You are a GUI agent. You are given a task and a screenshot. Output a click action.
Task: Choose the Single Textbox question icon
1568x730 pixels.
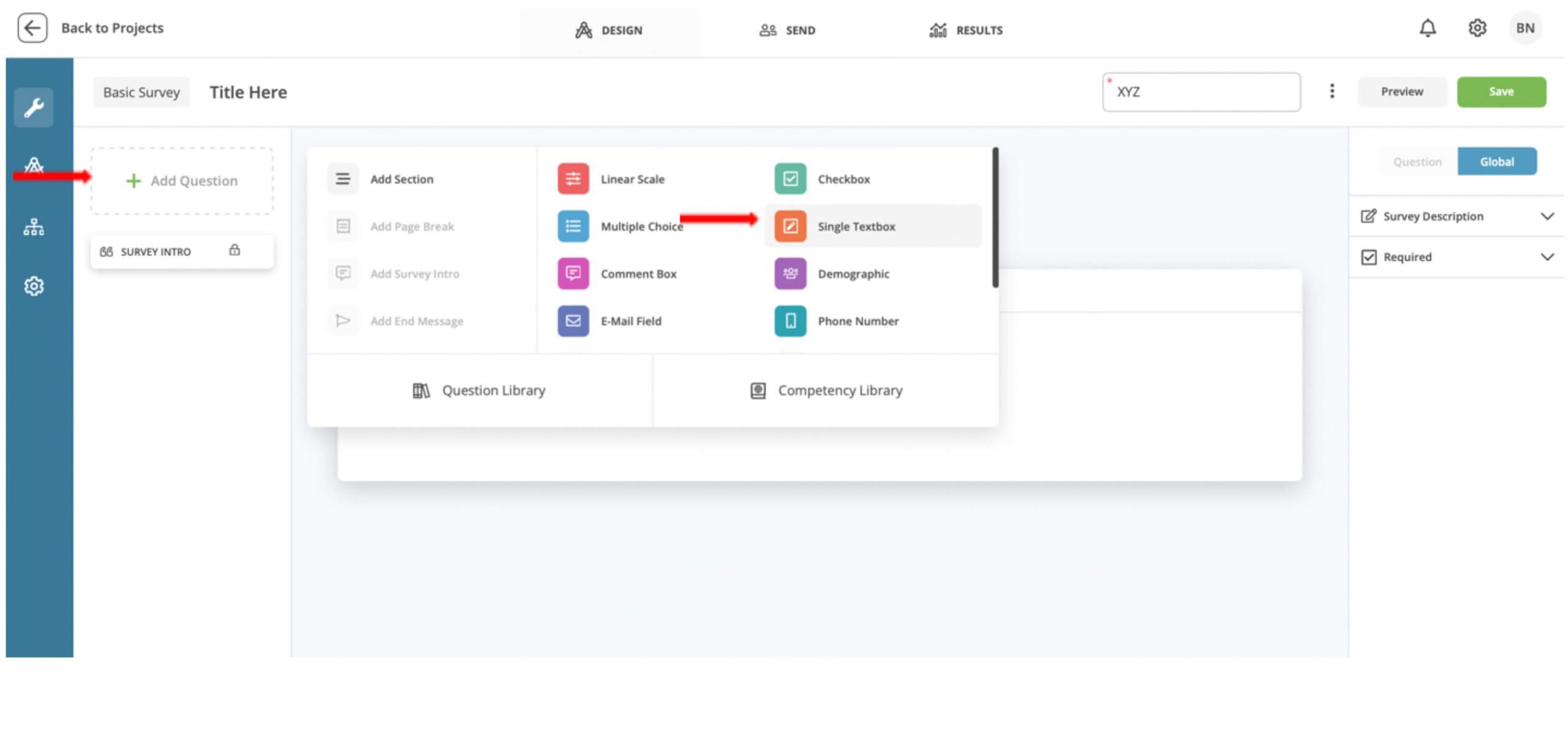790,226
